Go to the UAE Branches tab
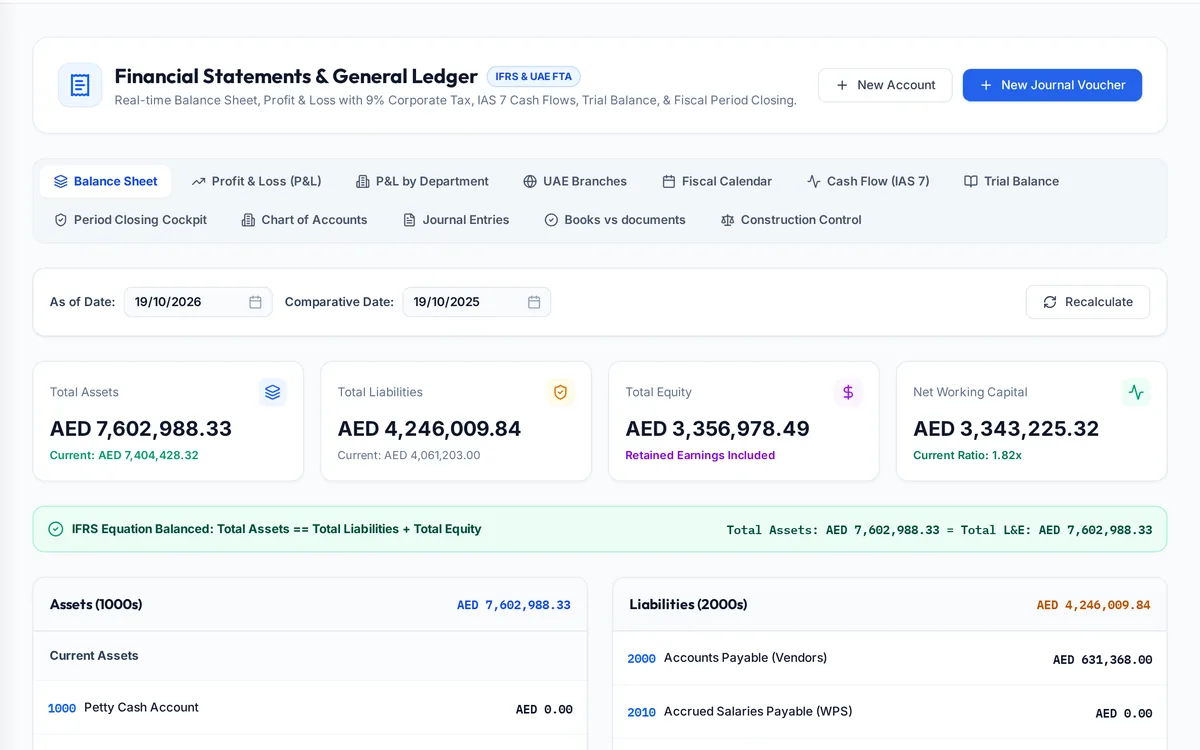Image resolution: width=1200 pixels, height=750 pixels. point(575,181)
